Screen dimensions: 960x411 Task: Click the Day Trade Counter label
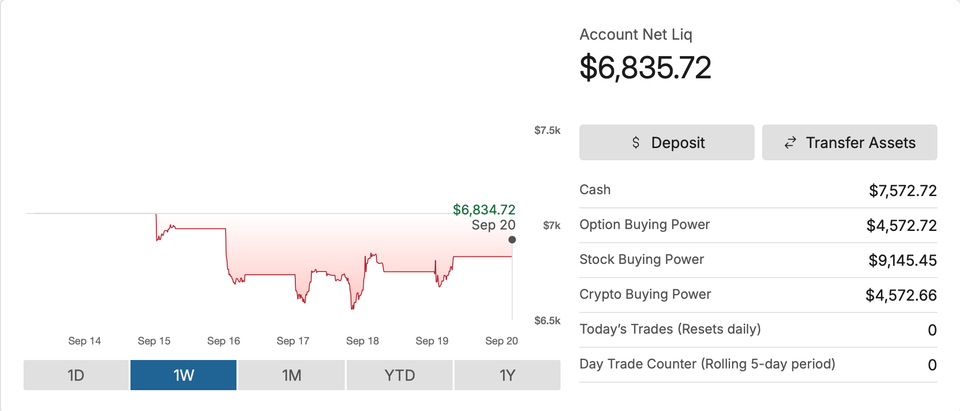coord(707,364)
